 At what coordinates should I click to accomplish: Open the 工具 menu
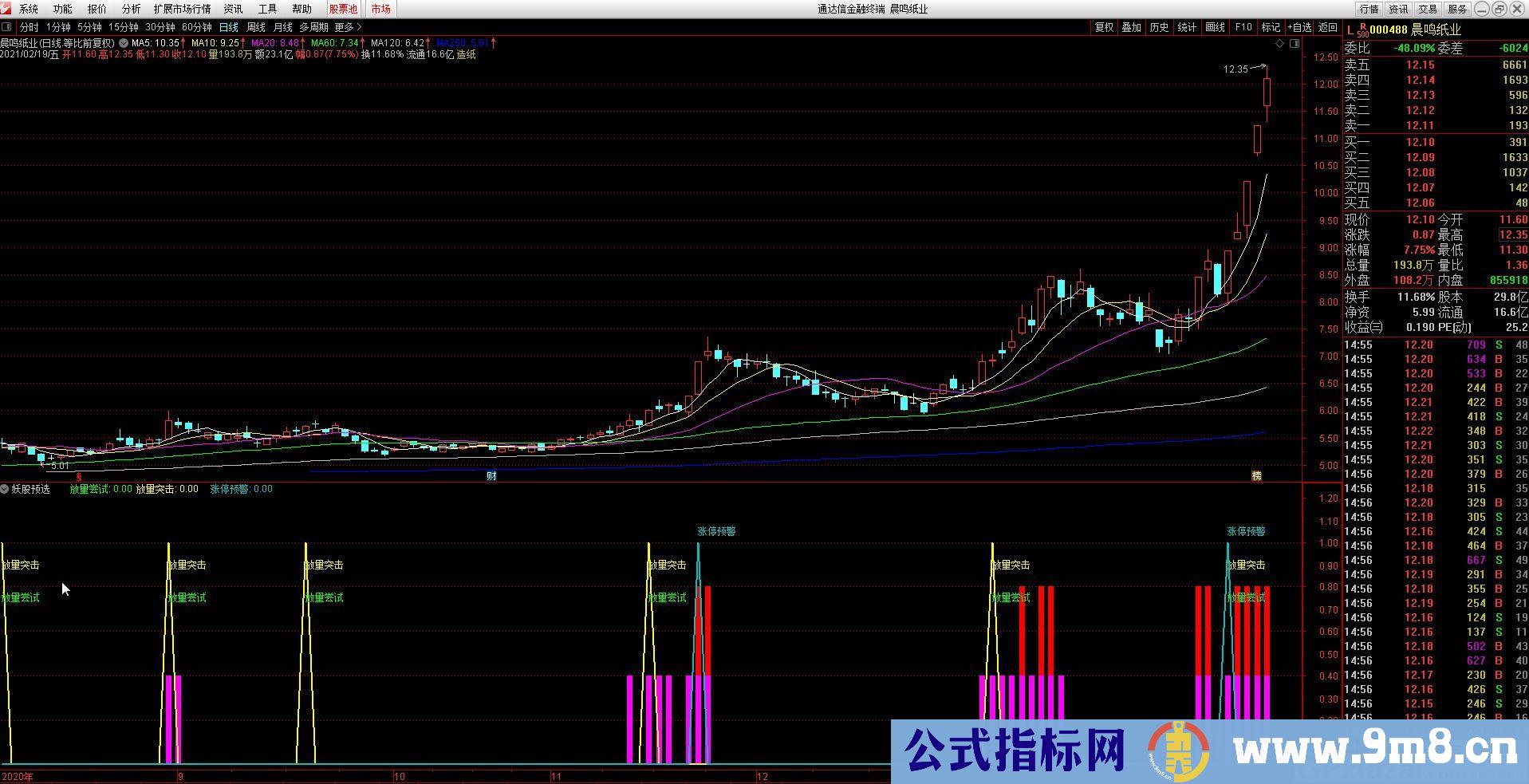268,9
